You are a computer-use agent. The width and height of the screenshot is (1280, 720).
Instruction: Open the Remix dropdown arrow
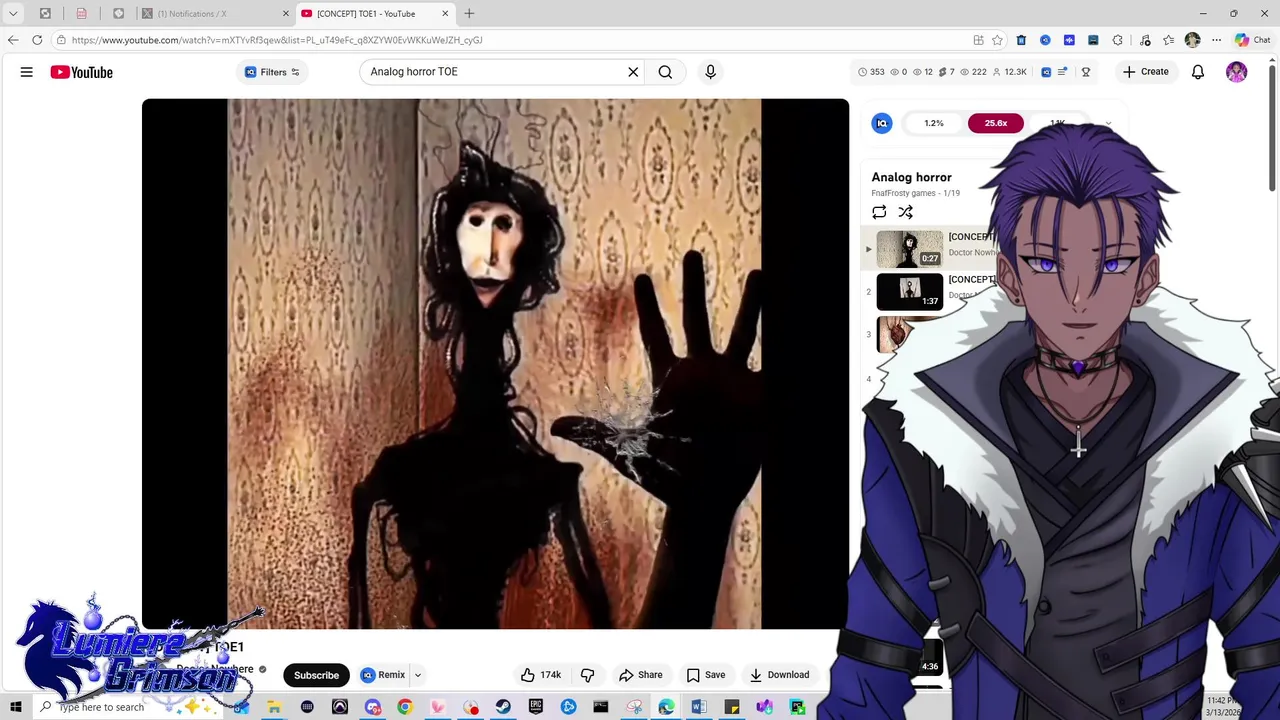coord(418,675)
